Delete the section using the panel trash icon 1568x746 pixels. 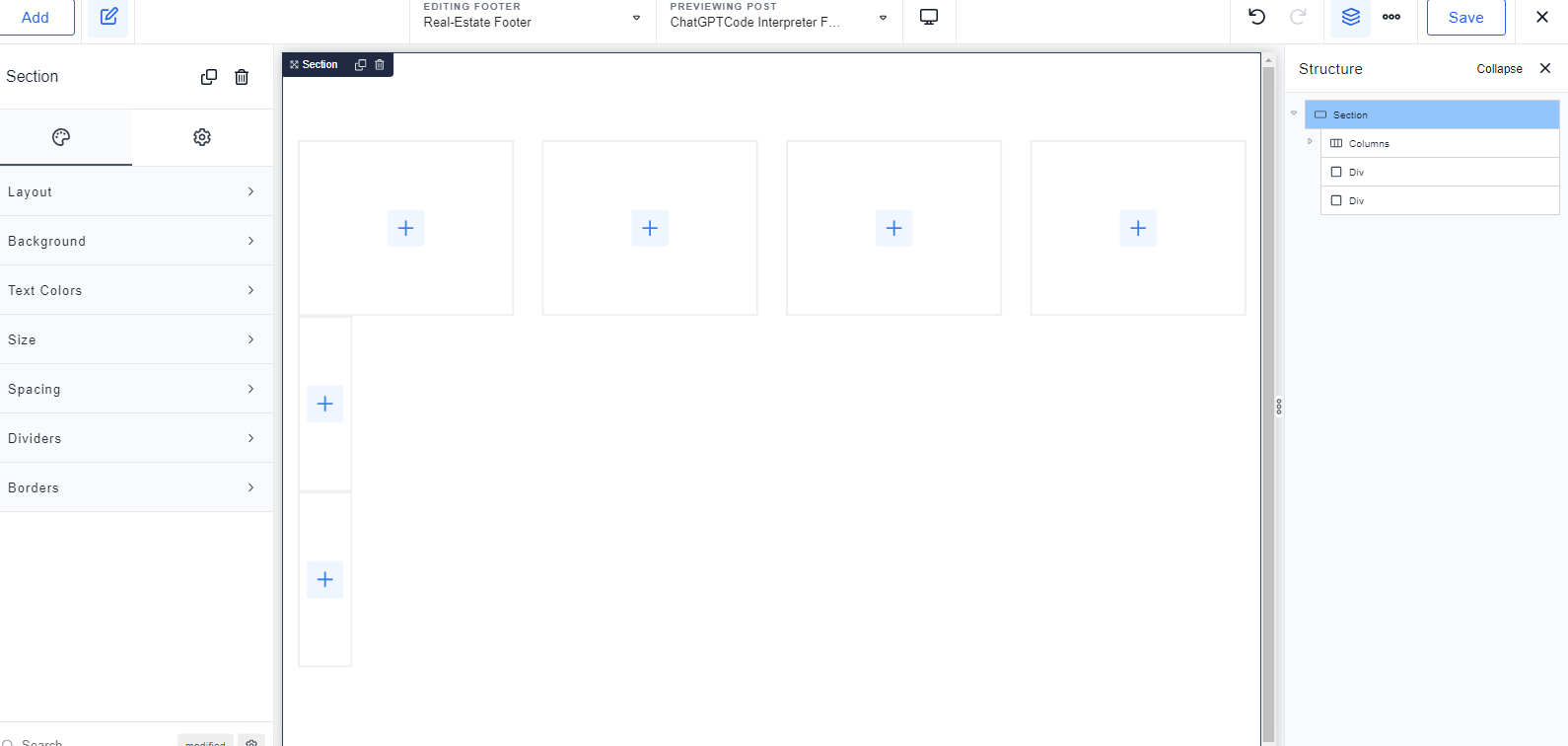click(242, 77)
